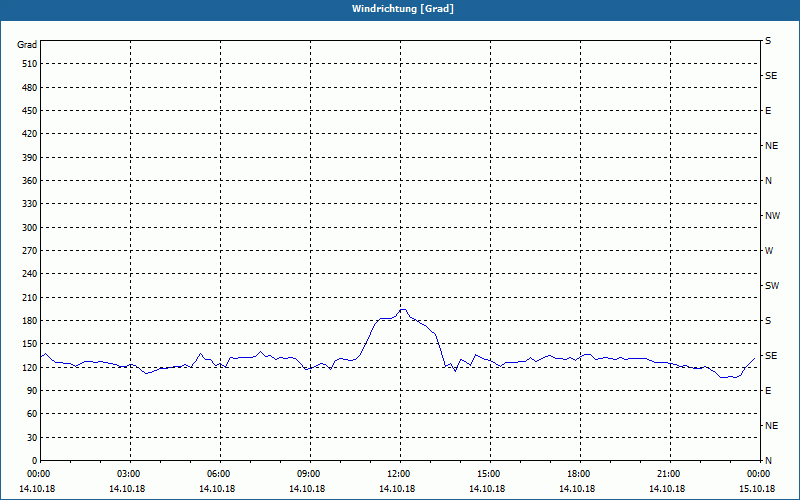Screen dimensions: 800x500
Task: Click the 00:00 label above 15.10.18
Action: coord(760,474)
